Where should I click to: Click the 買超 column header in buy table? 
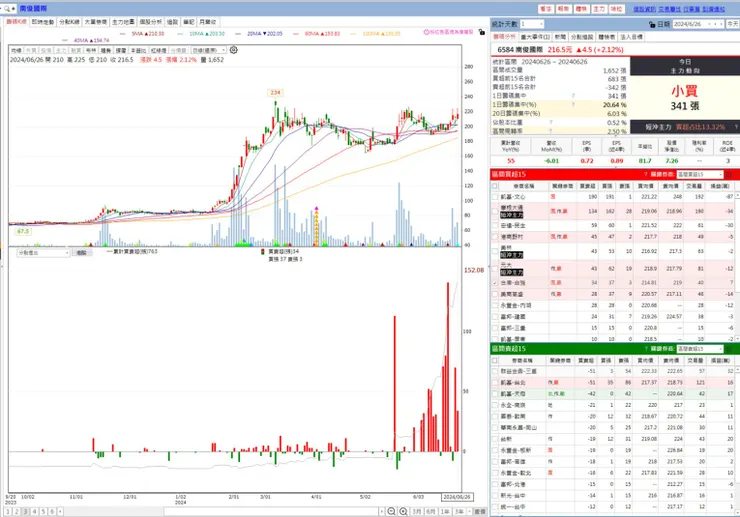tap(587, 186)
